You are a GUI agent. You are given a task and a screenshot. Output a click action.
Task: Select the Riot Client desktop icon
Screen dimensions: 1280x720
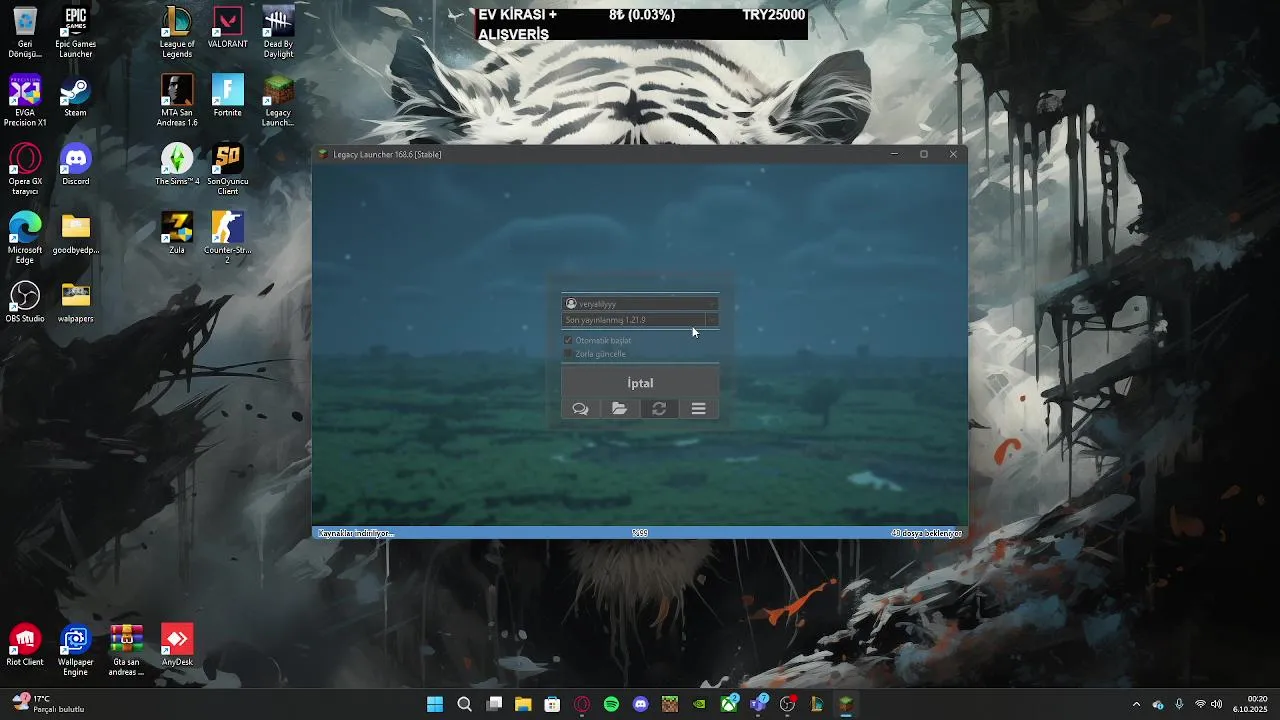[25, 645]
